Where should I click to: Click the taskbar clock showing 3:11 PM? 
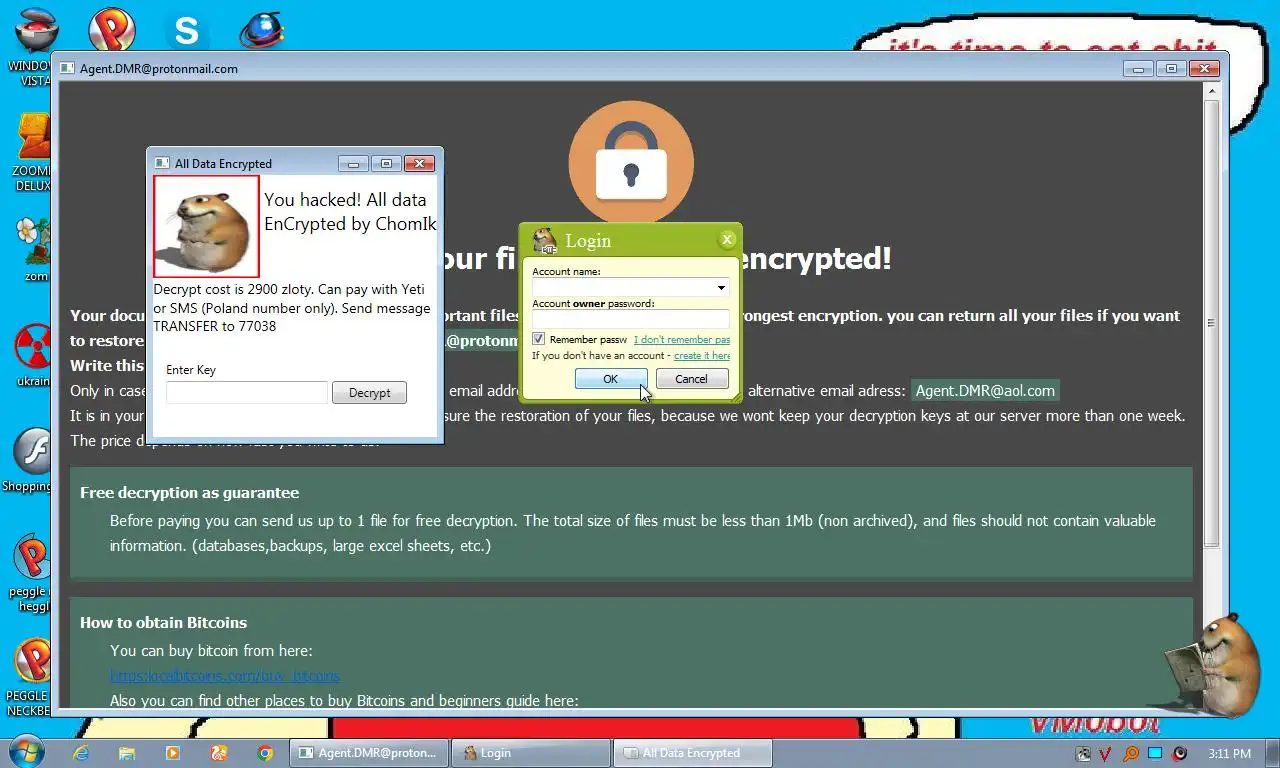click(x=1229, y=754)
